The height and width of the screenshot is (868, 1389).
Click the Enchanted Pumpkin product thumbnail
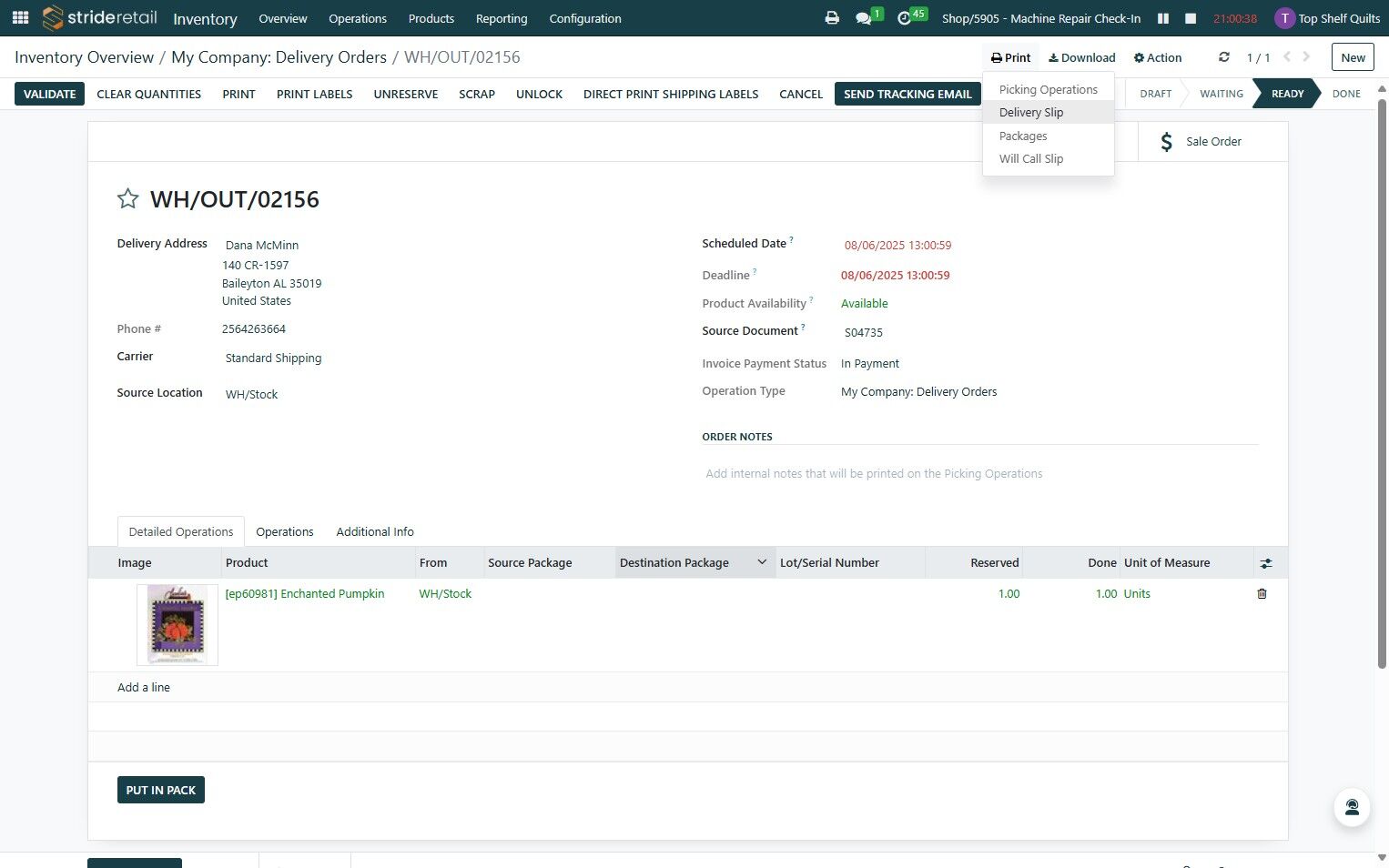[177, 625]
